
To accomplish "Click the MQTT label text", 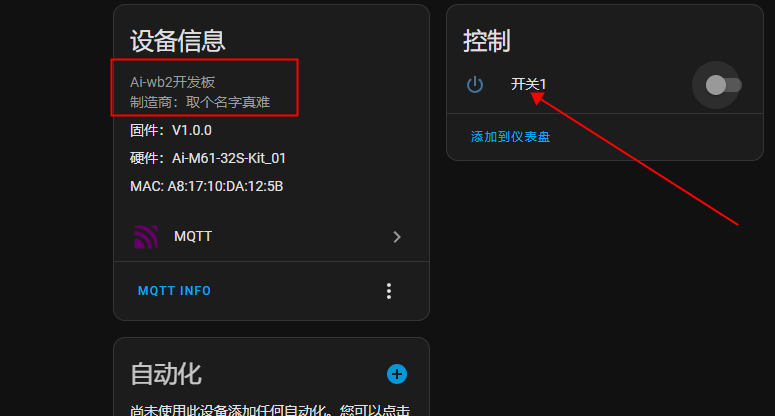I will (x=193, y=236).
